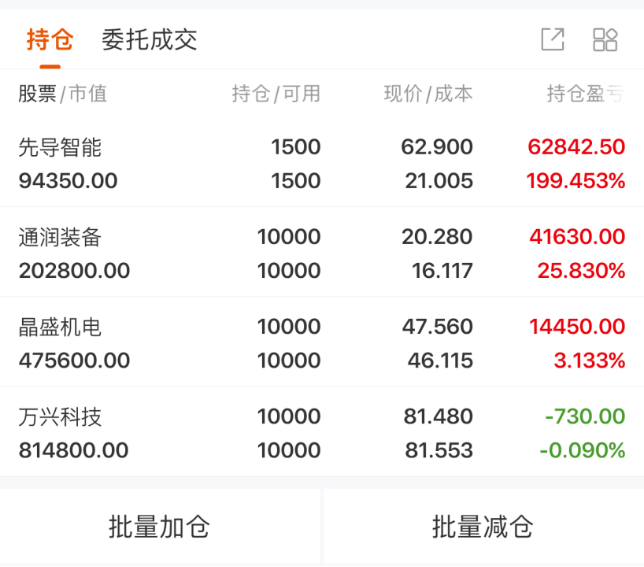Select current price 81.480
The width and height of the screenshot is (644, 567).
pos(438,416)
